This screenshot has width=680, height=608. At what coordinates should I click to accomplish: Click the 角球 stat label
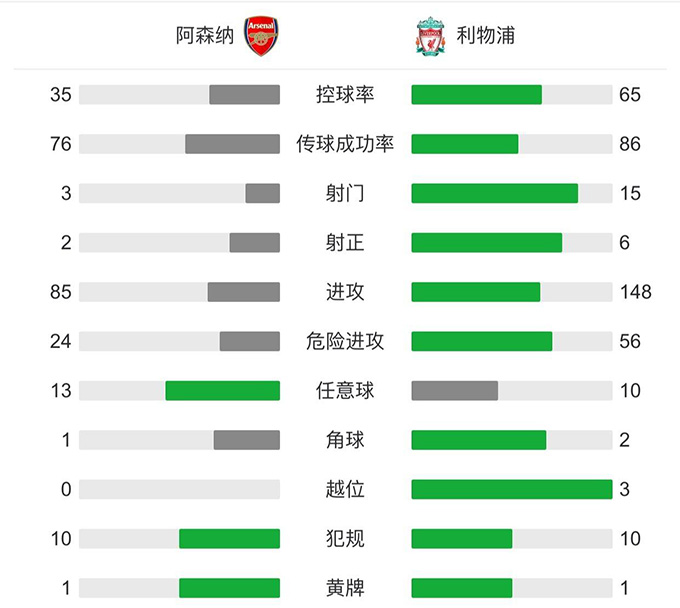(x=345, y=439)
